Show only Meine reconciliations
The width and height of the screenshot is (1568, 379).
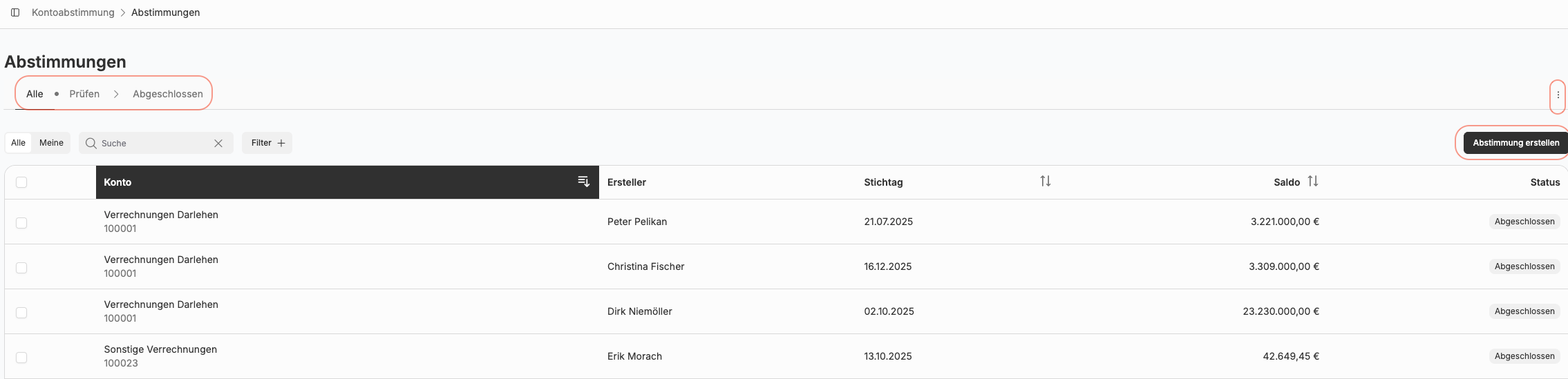pyautogui.click(x=51, y=143)
